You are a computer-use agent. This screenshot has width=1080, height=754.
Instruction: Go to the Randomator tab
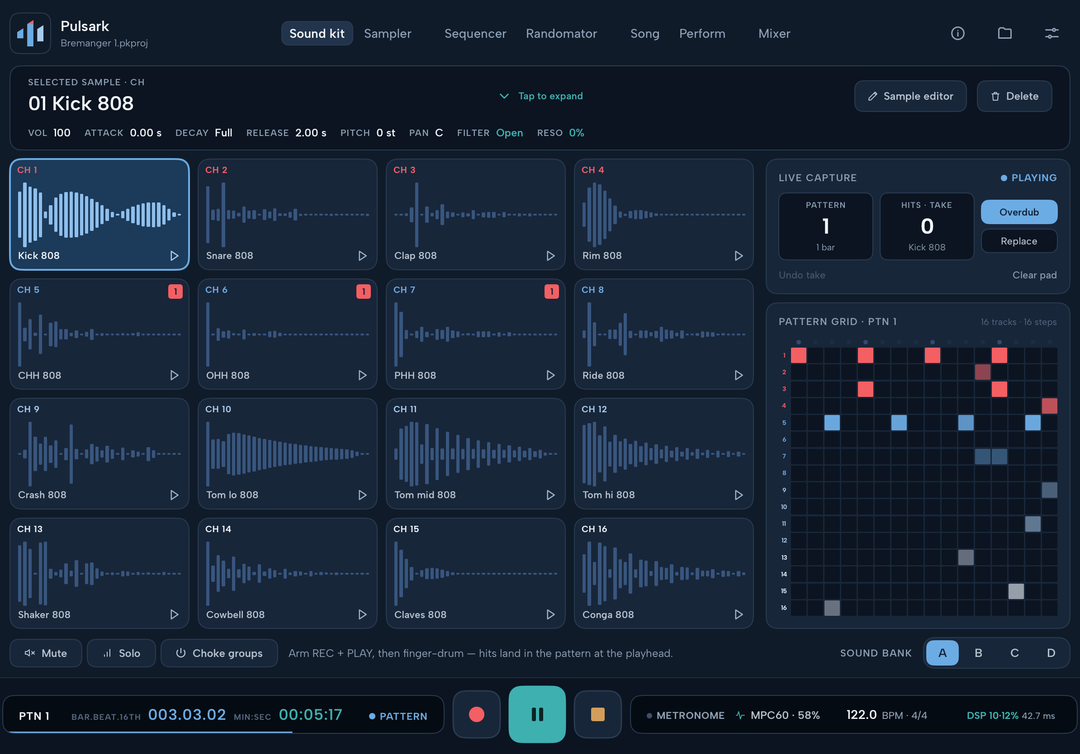pyautogui.click(x=561, y=33)
